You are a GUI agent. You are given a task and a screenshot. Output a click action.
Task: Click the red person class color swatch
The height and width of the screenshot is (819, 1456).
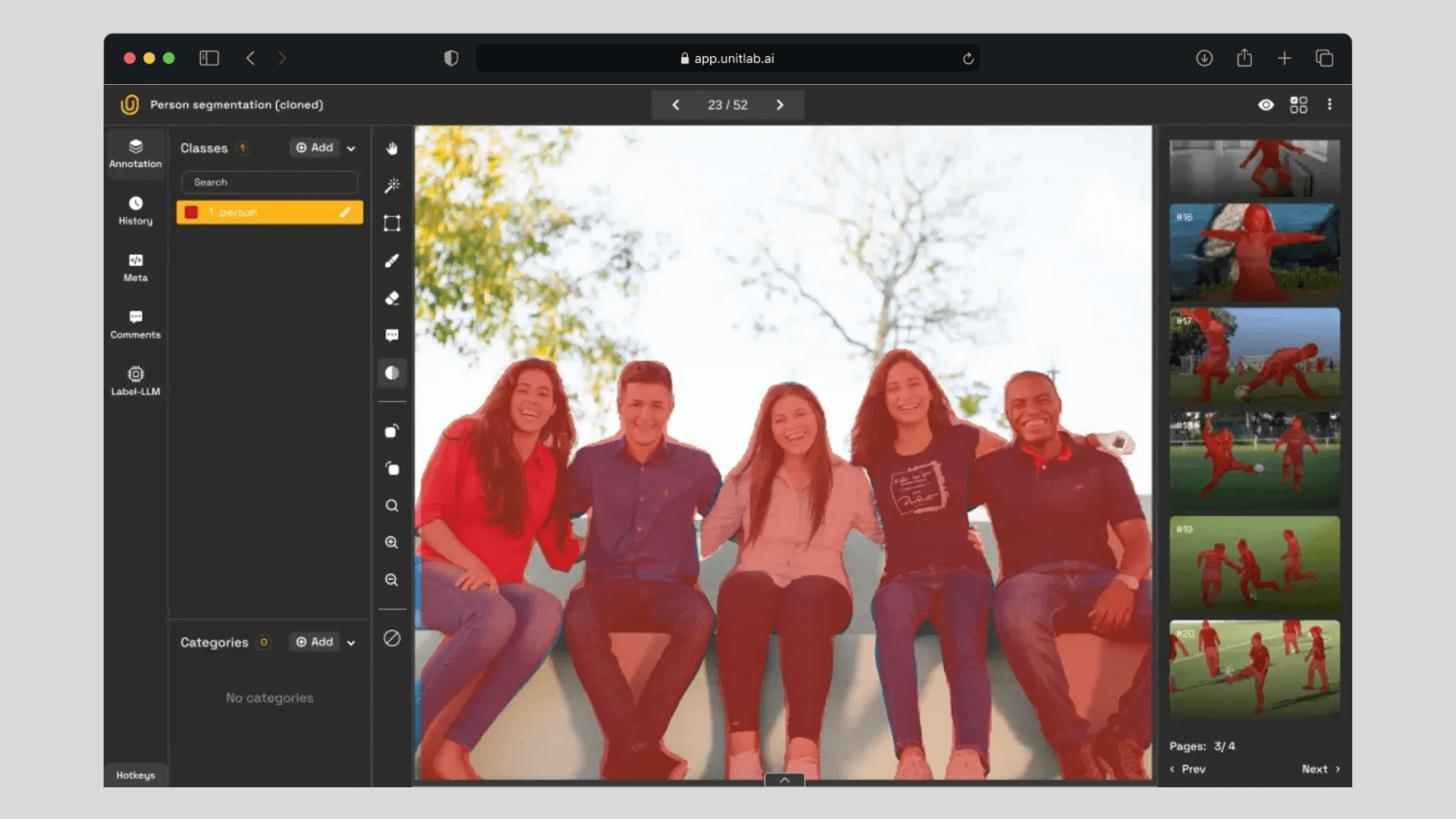(x=191, y=212)
